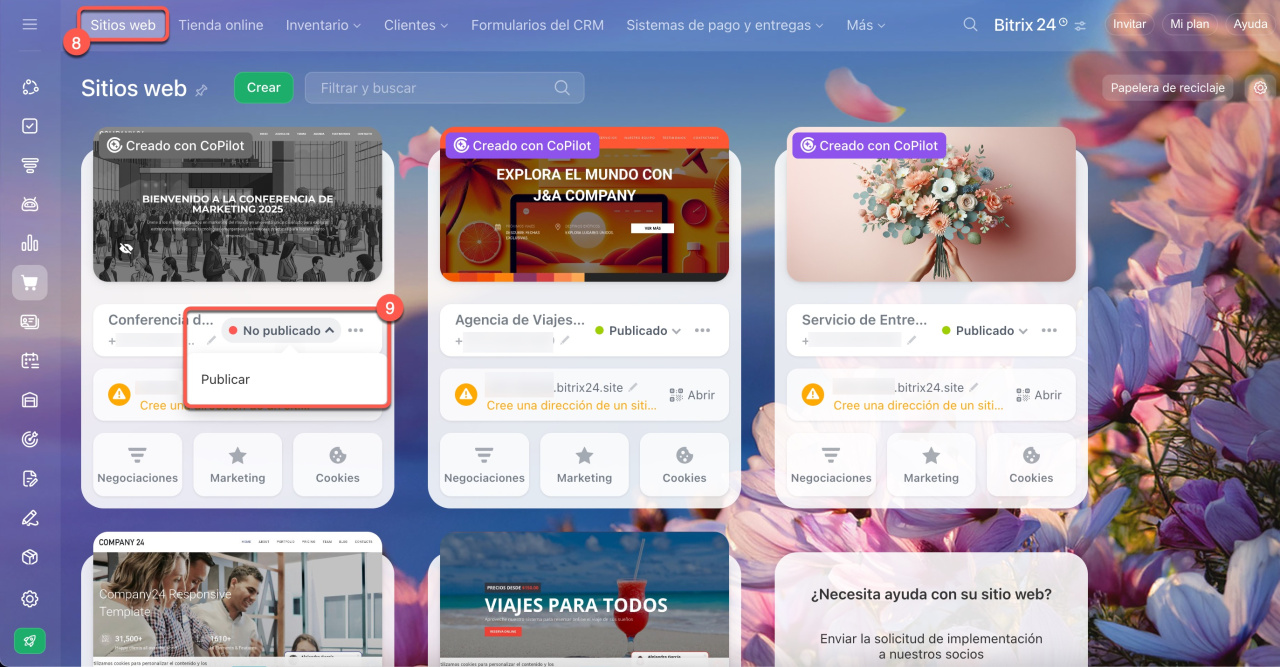Open Papelera de reciclaje

[1167, 88]
